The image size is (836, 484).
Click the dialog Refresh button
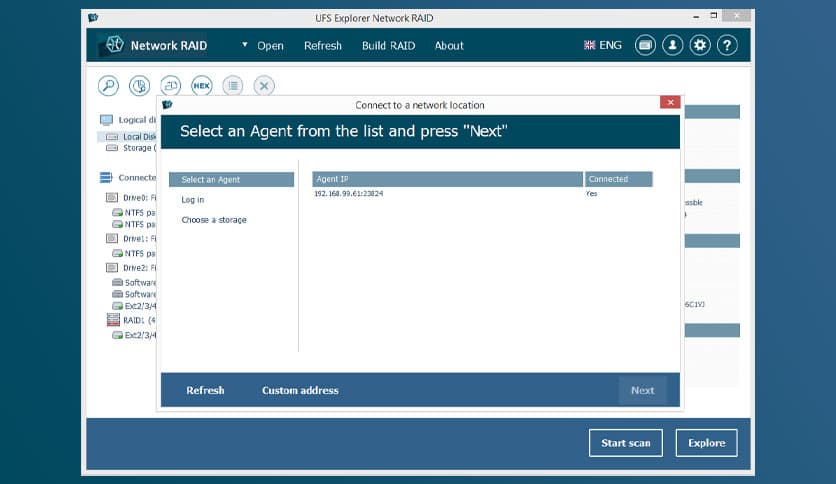(x=205, y=390)
